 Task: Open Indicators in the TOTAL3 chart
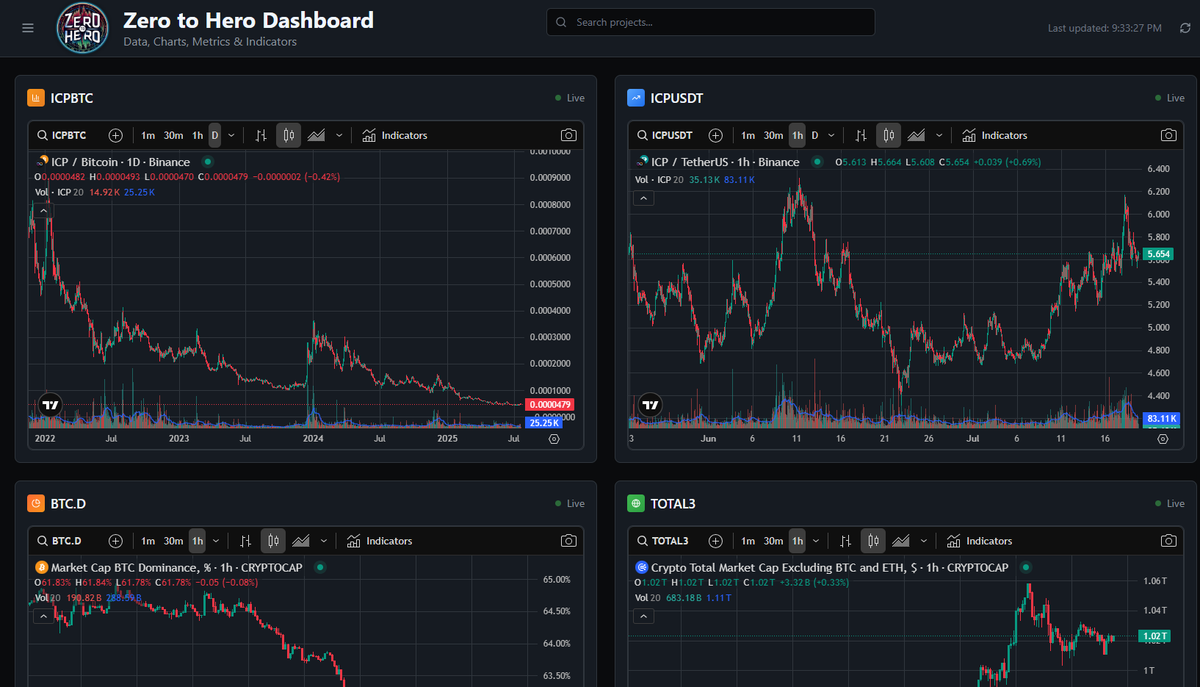[980, 541]
